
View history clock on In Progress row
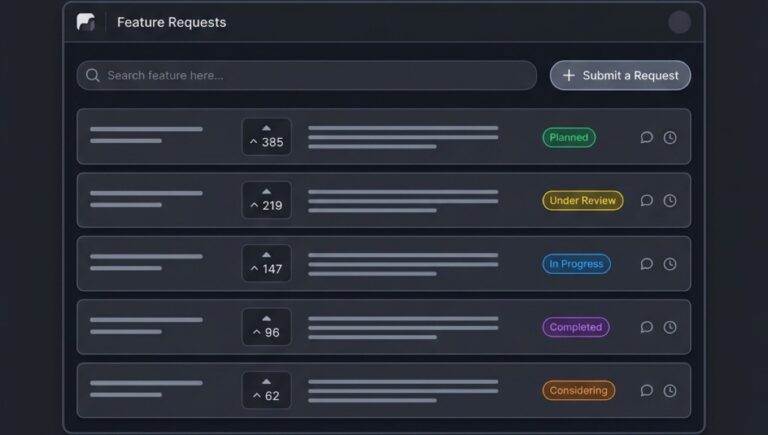670,264
